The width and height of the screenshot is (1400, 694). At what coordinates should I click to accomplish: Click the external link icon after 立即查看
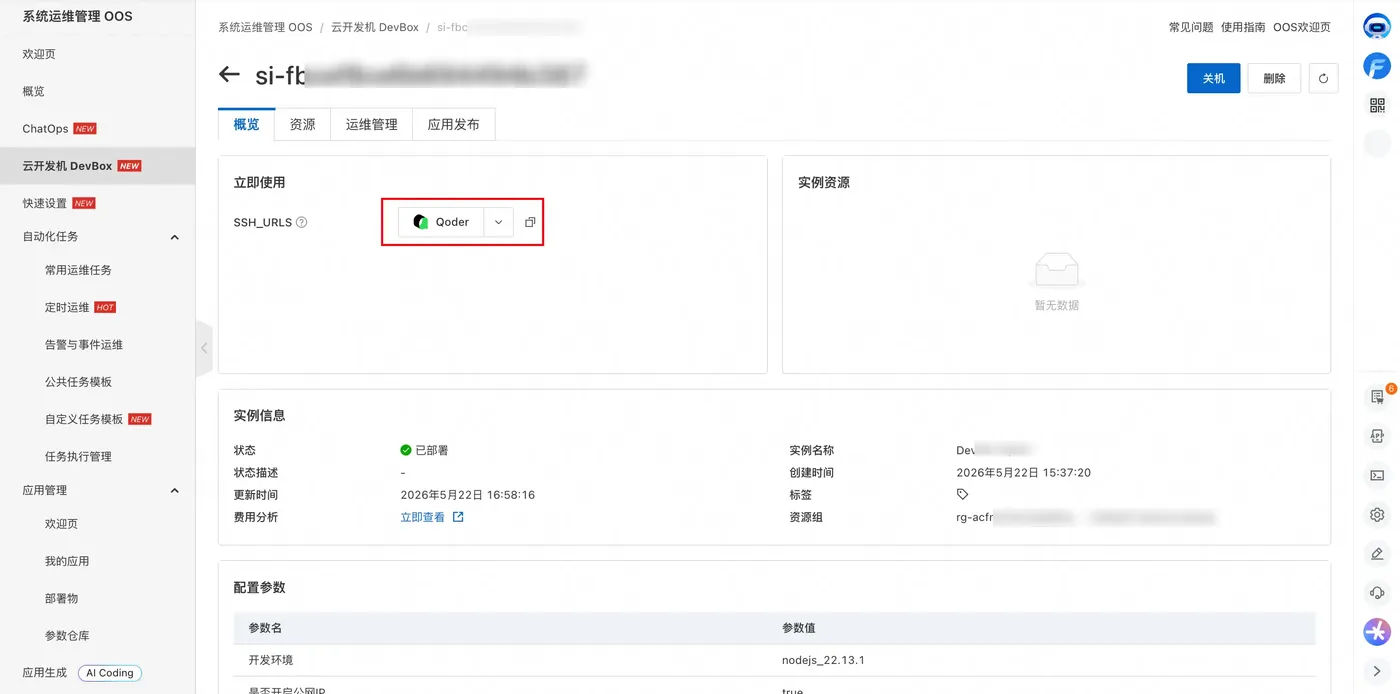pos(458,517)
